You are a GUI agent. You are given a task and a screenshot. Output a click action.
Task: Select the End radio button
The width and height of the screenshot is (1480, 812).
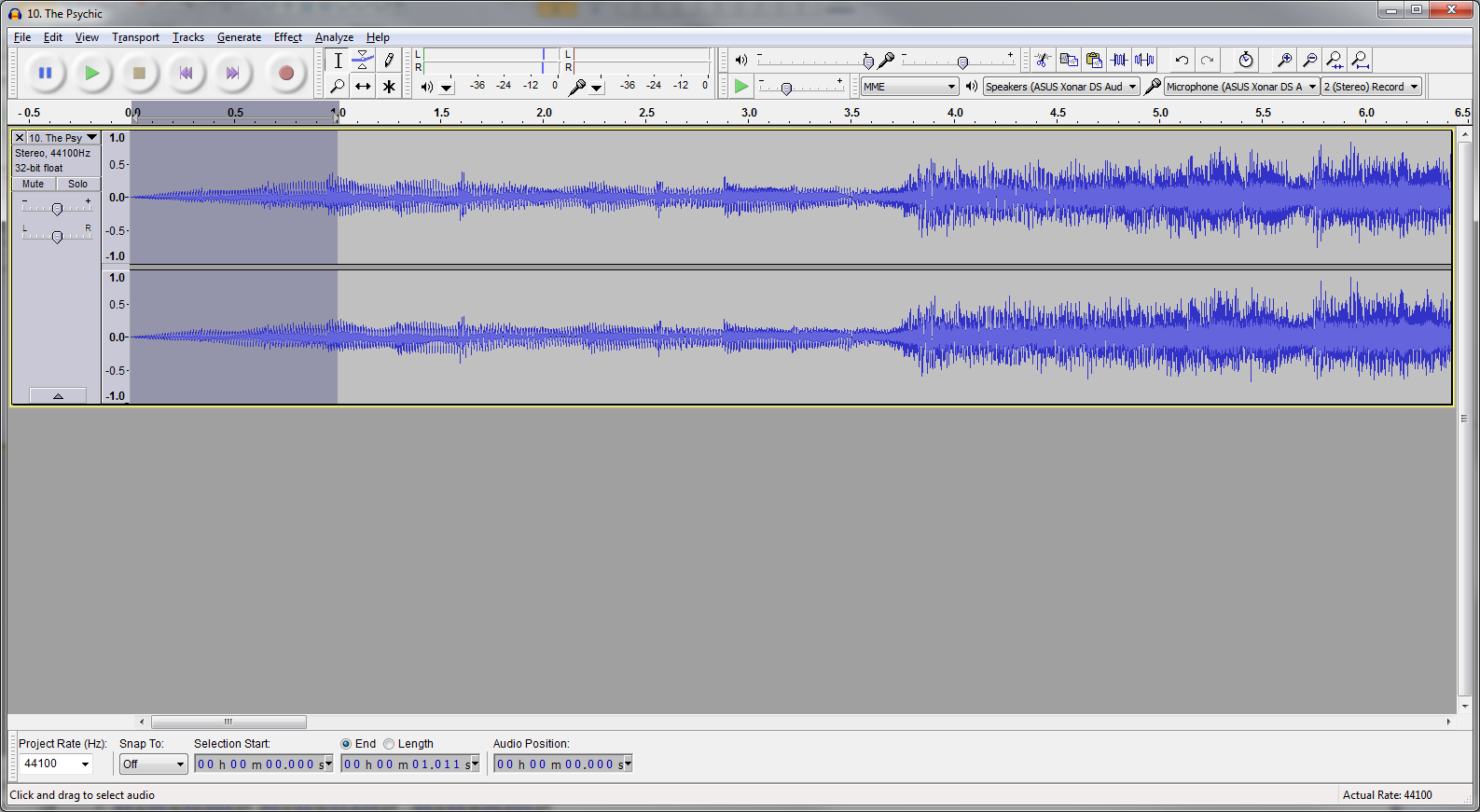(x=346, y=744)
